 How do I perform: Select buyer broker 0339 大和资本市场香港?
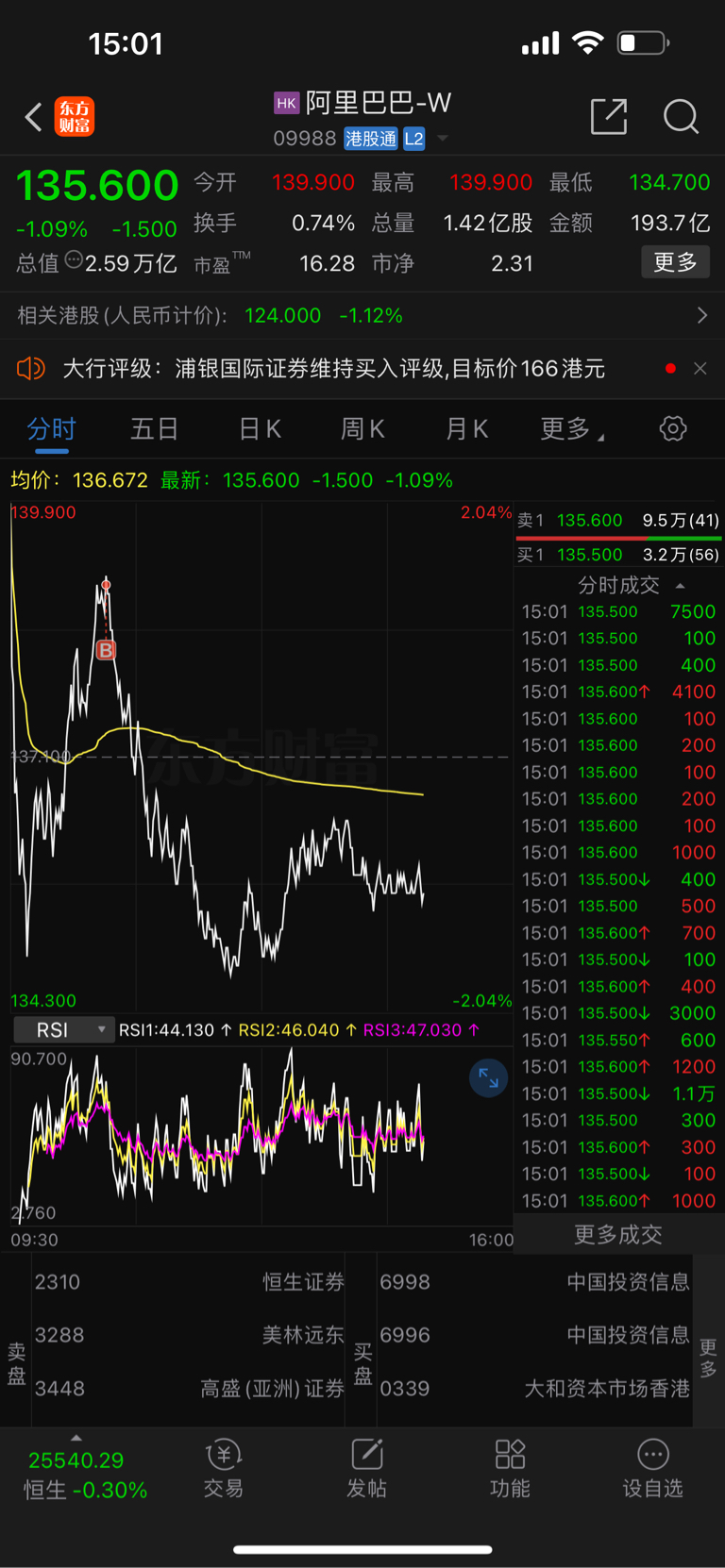[x=534, y=1389]
